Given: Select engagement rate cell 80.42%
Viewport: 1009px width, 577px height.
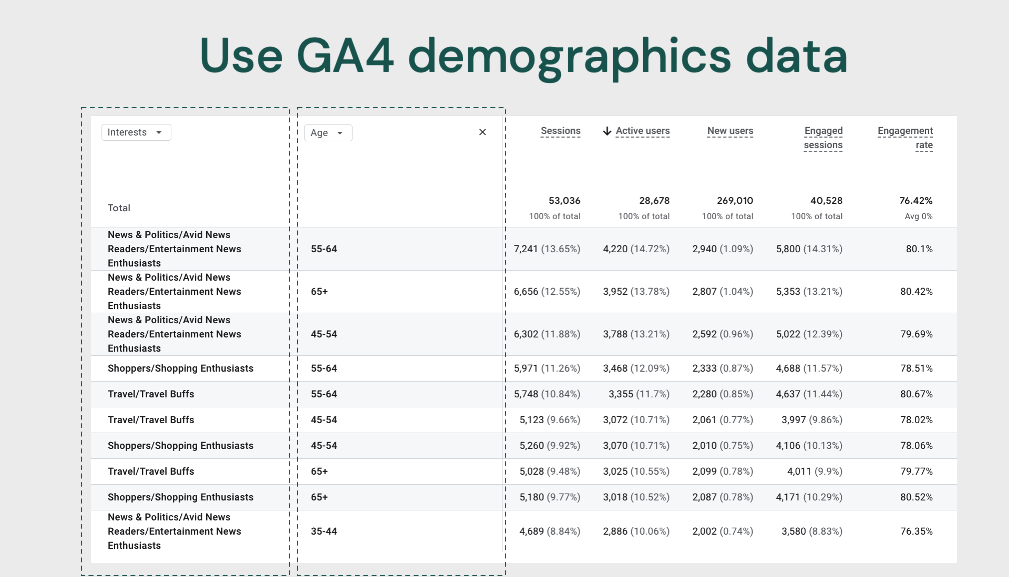Looking at the screenshot, I should 916,291.
